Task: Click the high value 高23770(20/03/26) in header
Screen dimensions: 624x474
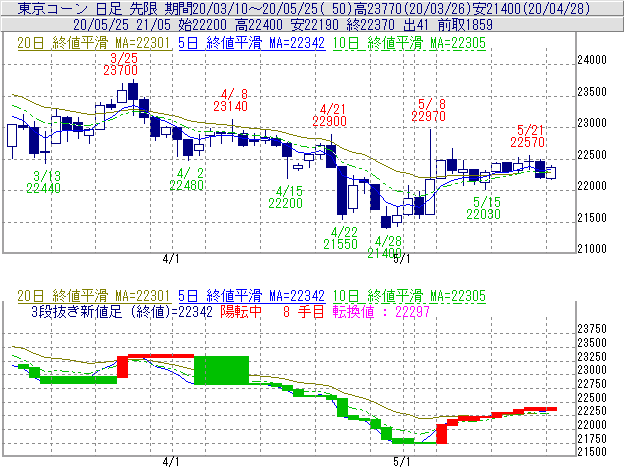Action: coord(412,8)
